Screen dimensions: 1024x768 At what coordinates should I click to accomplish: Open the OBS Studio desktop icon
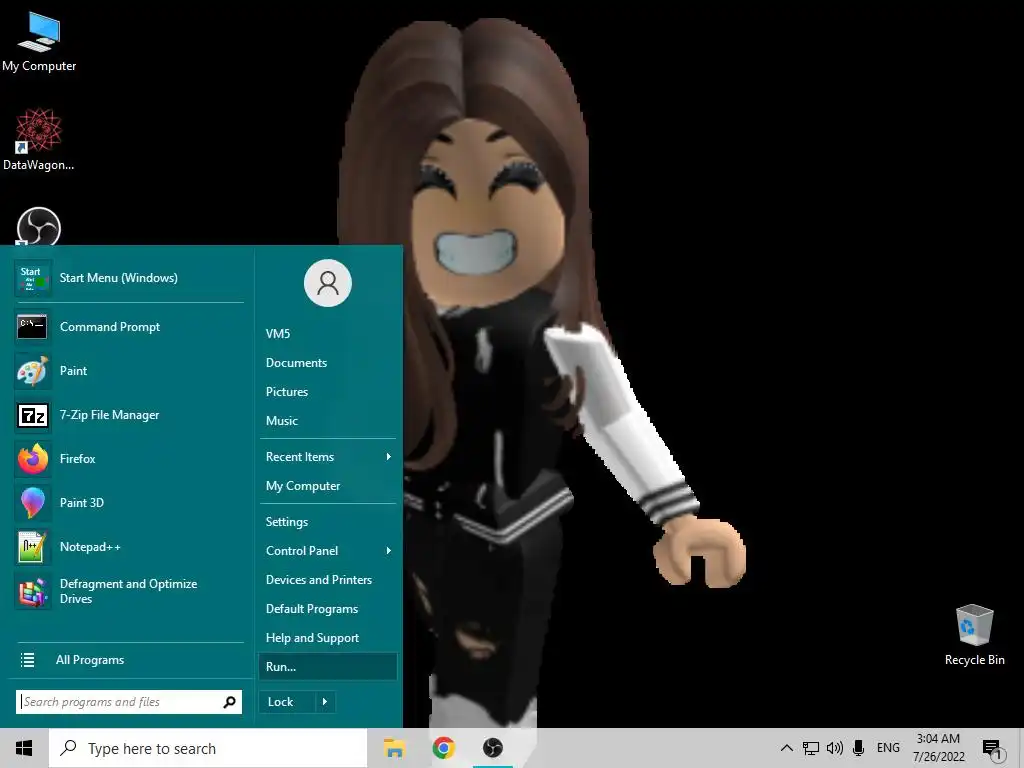pyautogui.click(x=39, y=226)
